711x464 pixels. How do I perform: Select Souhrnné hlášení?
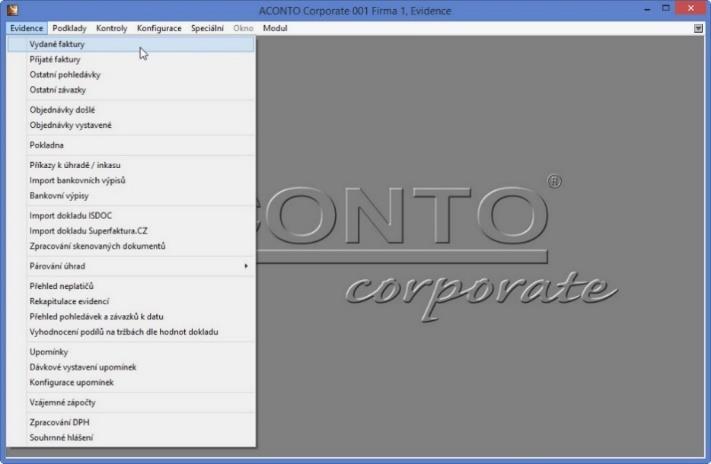[131, 438]
